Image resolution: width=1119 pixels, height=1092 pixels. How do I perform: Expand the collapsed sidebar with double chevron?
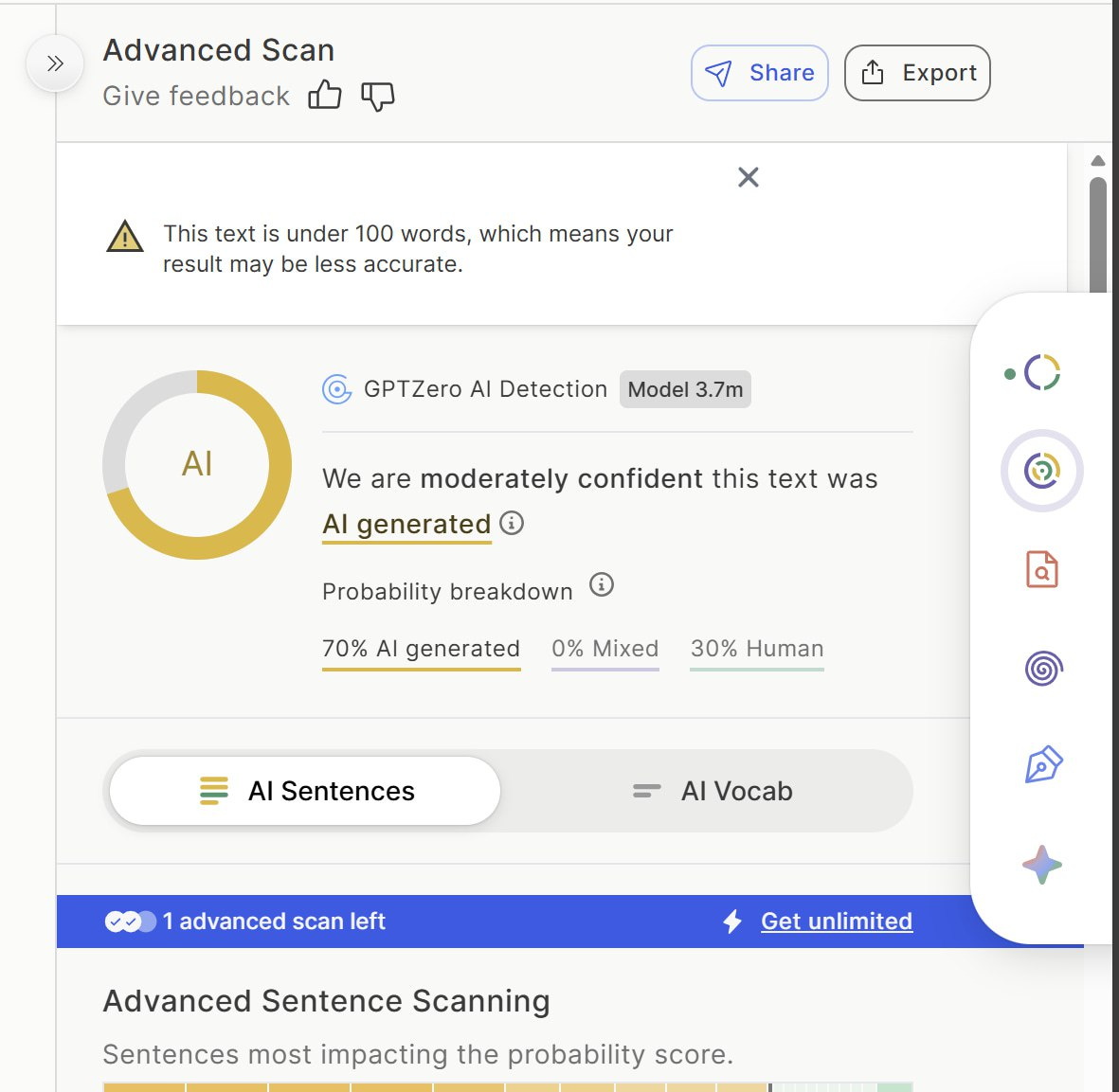pos(55,63)
